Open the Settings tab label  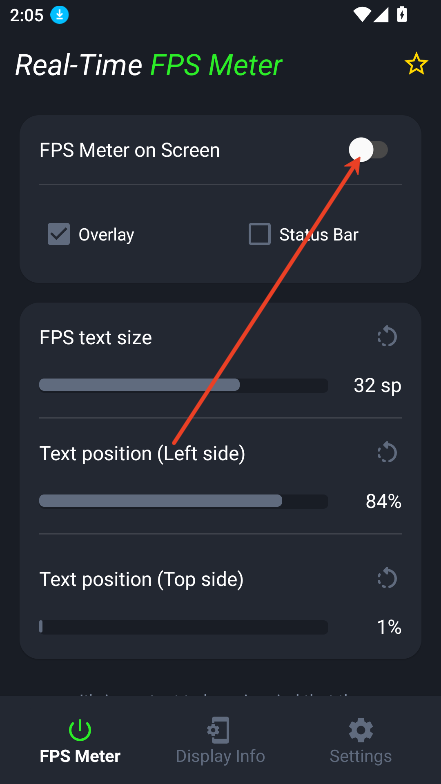pyautogui.click(x=360, y=756)
